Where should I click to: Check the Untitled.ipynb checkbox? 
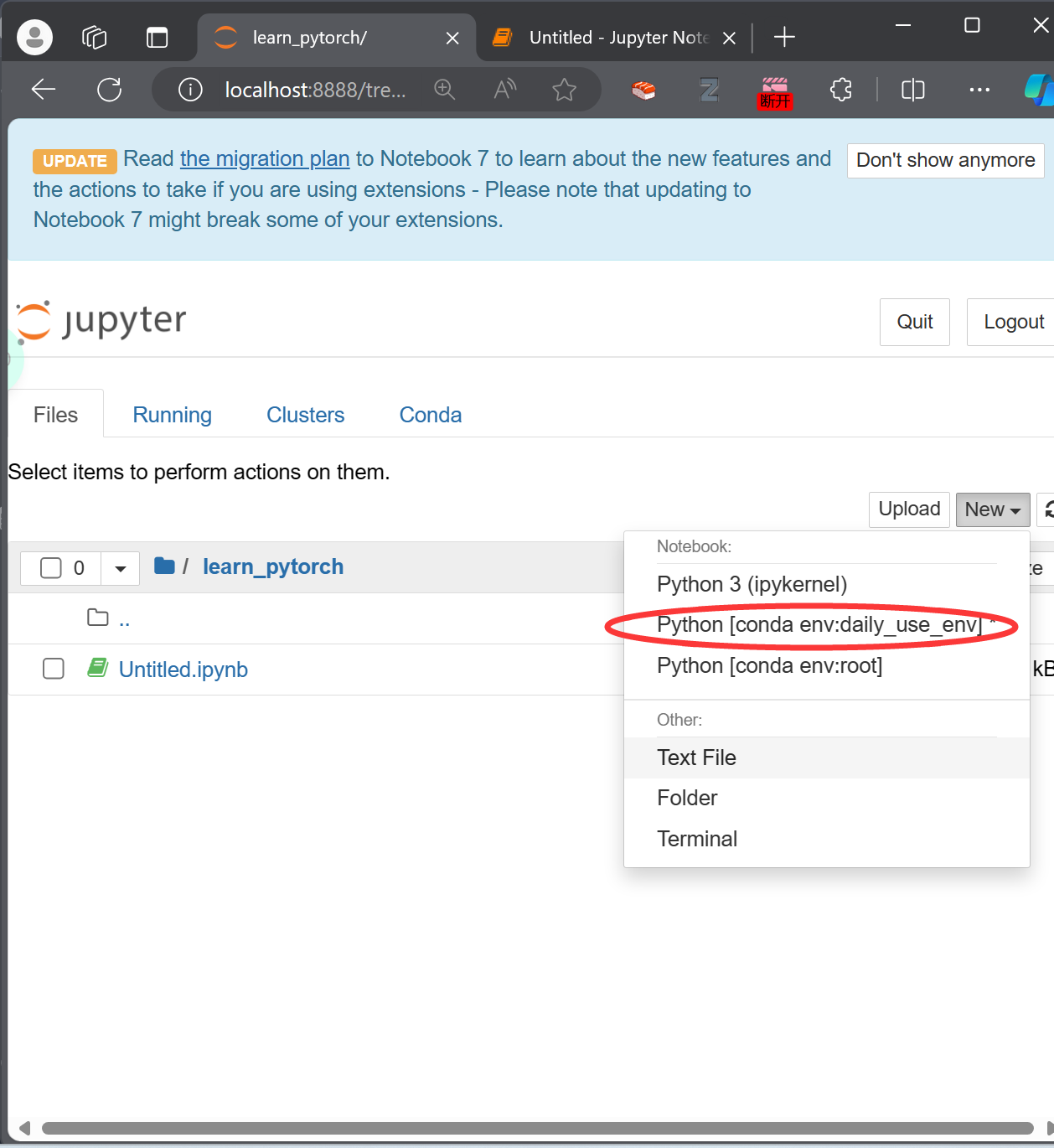[54, 669]
